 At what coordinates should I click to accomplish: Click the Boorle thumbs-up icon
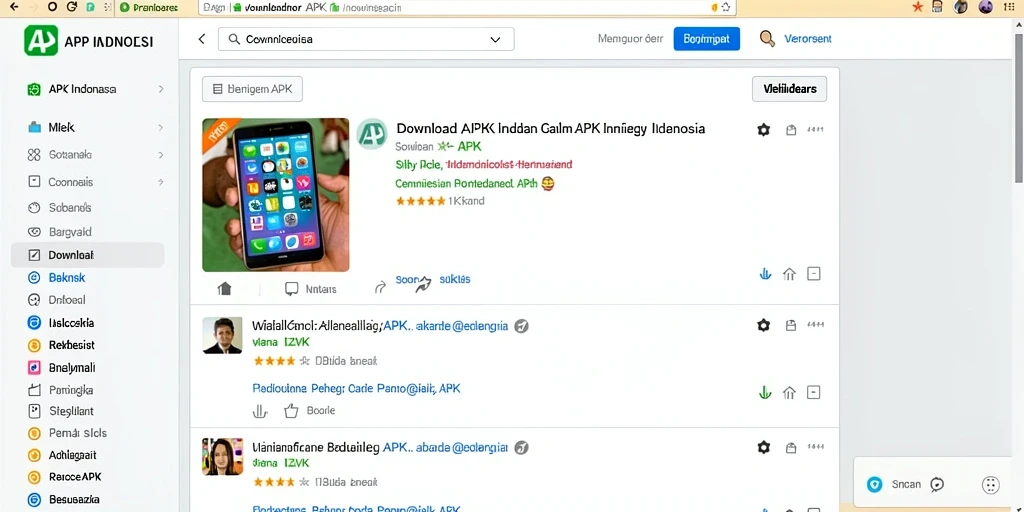(291, 411)
